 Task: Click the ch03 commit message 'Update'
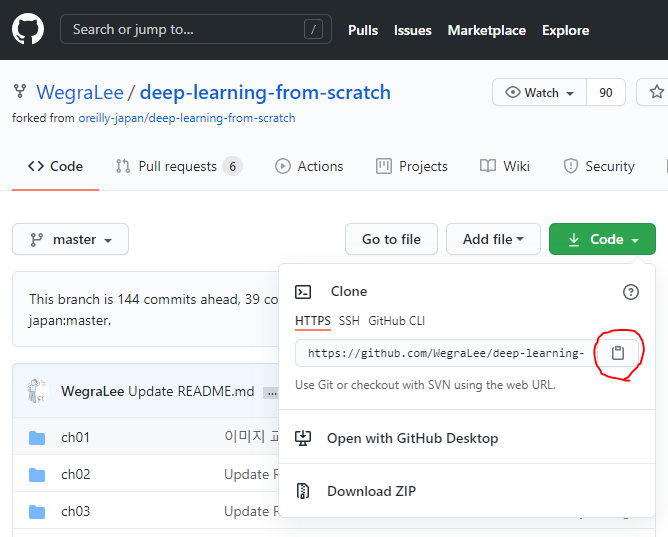(x=251, y=511)
